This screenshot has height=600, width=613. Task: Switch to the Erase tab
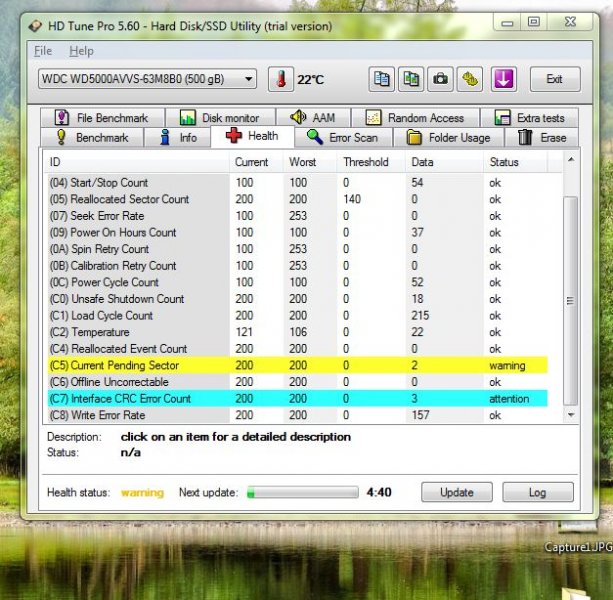pos(542,138)
